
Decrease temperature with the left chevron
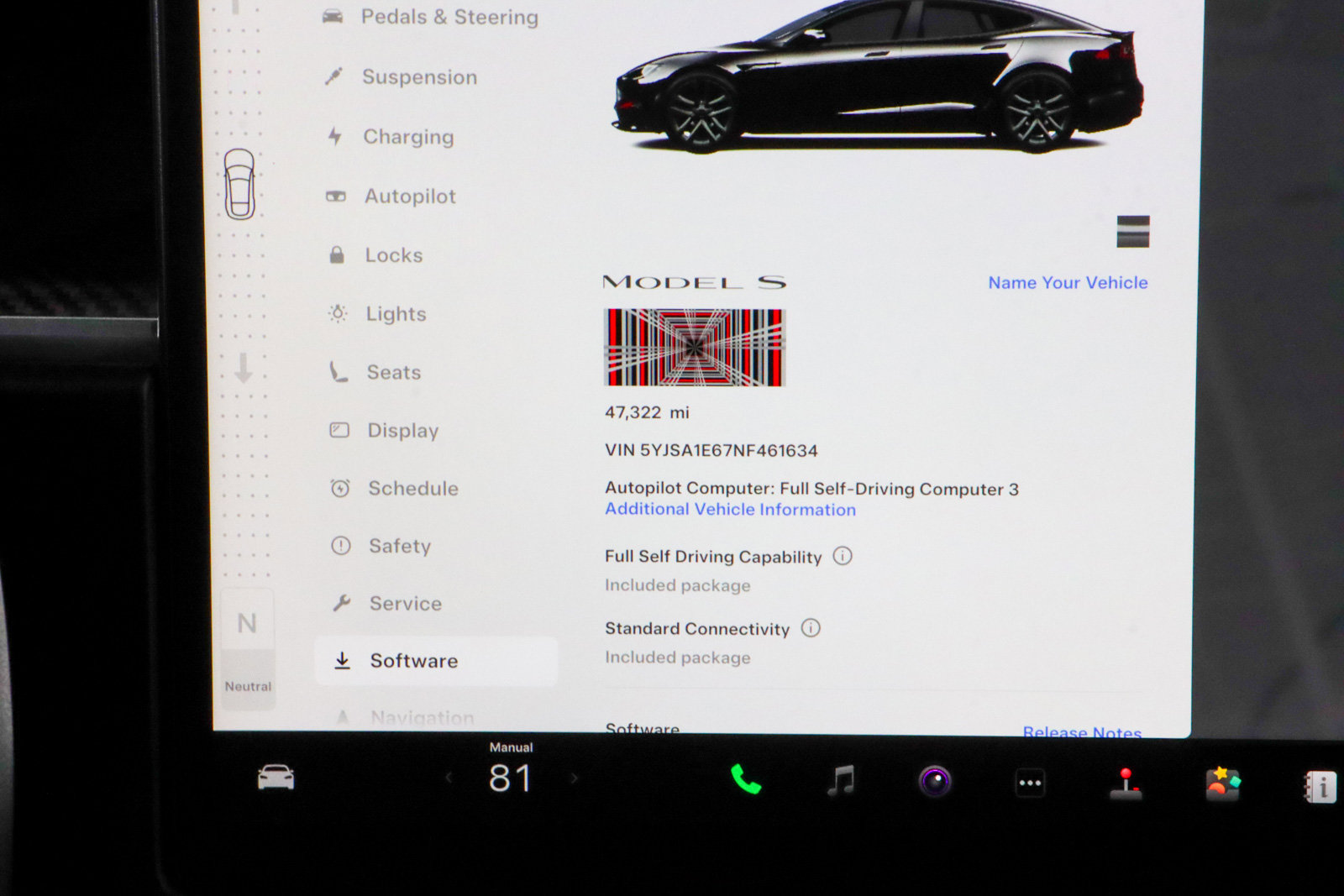[451, 779]
